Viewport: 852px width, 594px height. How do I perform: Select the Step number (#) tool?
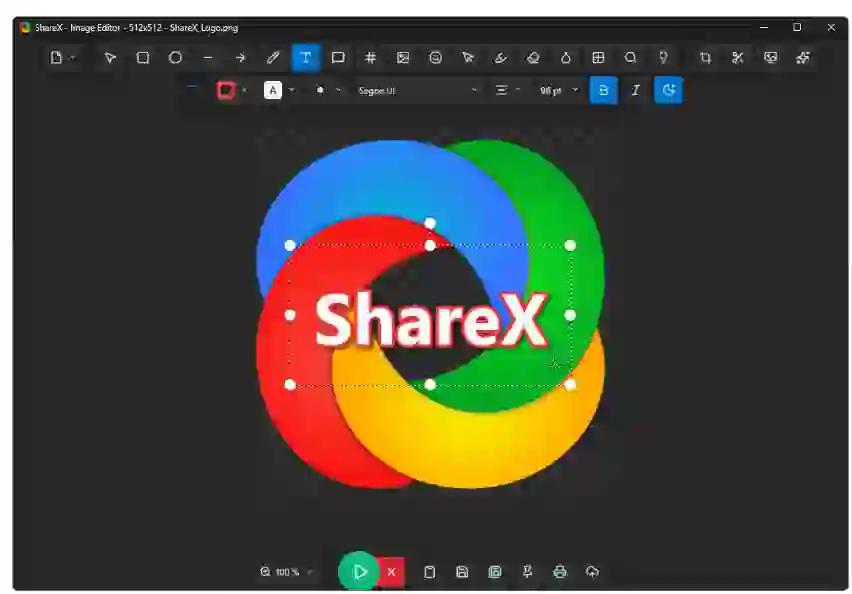pos(370,58)
